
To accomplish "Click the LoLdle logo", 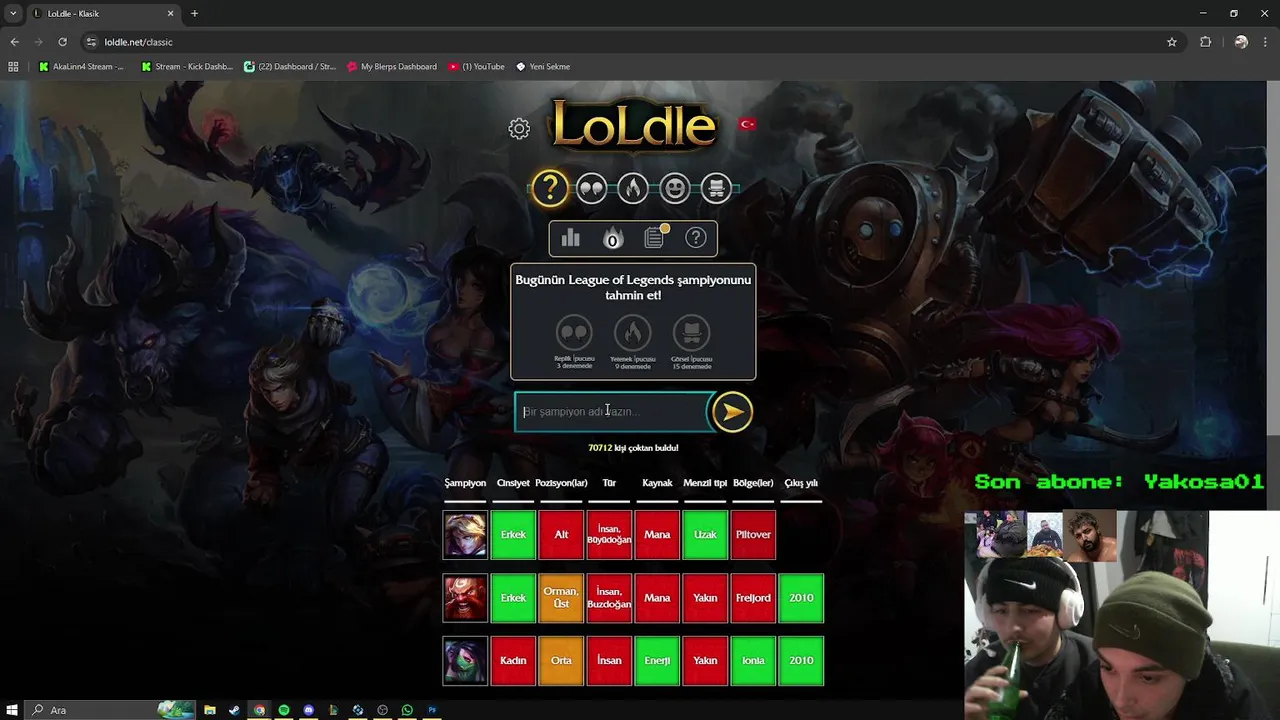I will pos(633,125).
